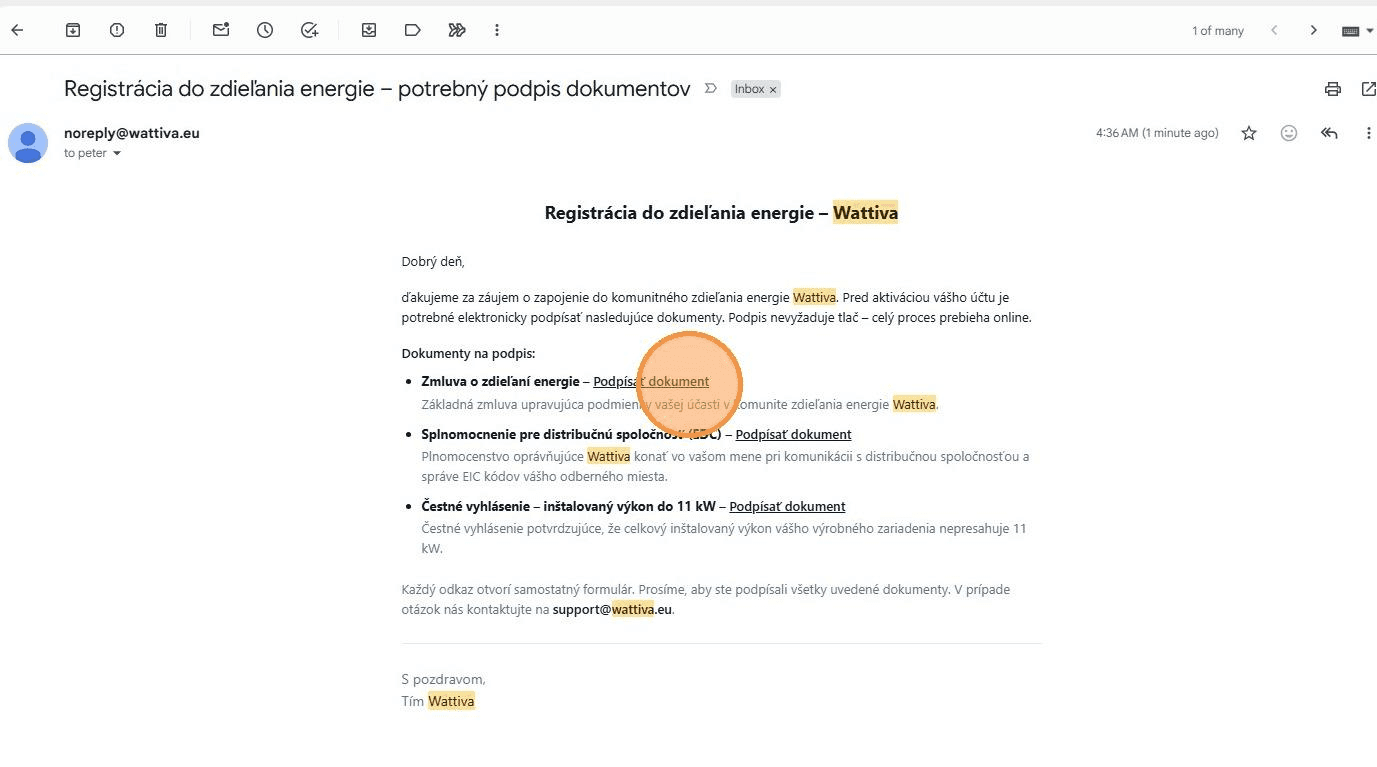Click the 4:36 AM timestamp

click(1157, 133)
